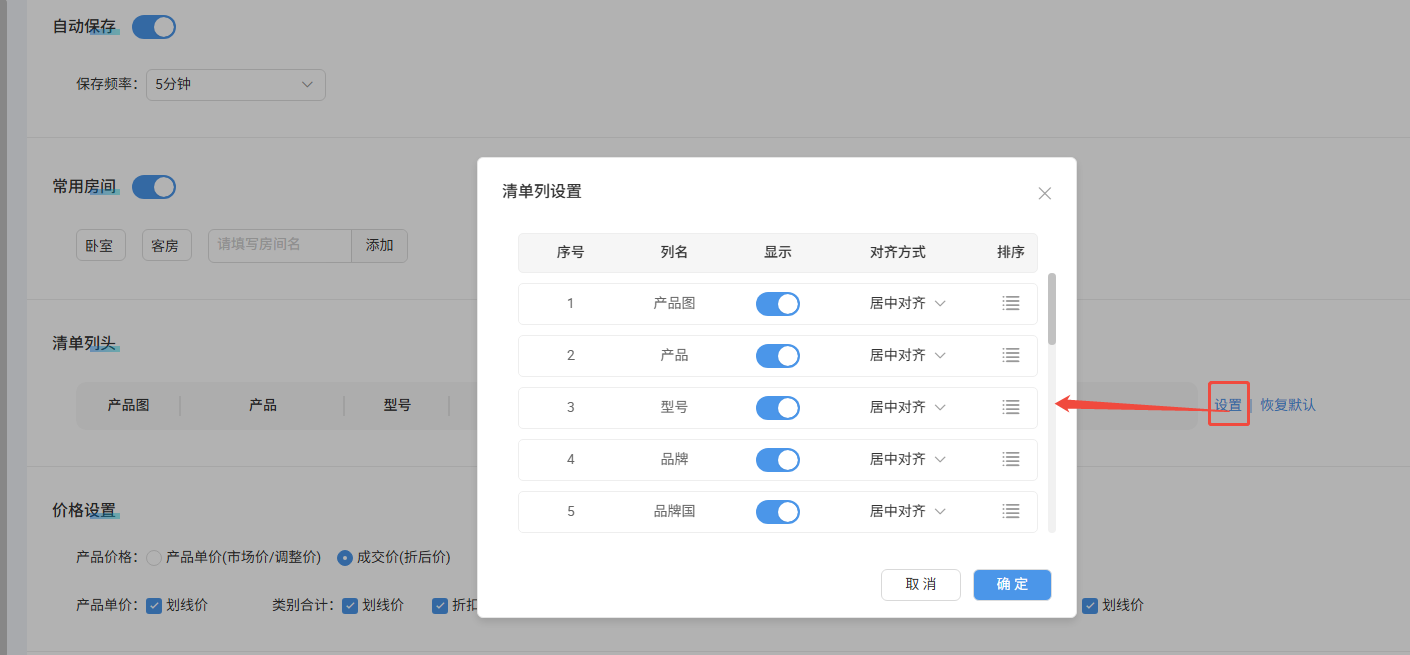The height and width of the screenshot is (655, 1410).
Task: Open alignment dropdown for 品牌国 row
Action: click(x=907, y=511)
